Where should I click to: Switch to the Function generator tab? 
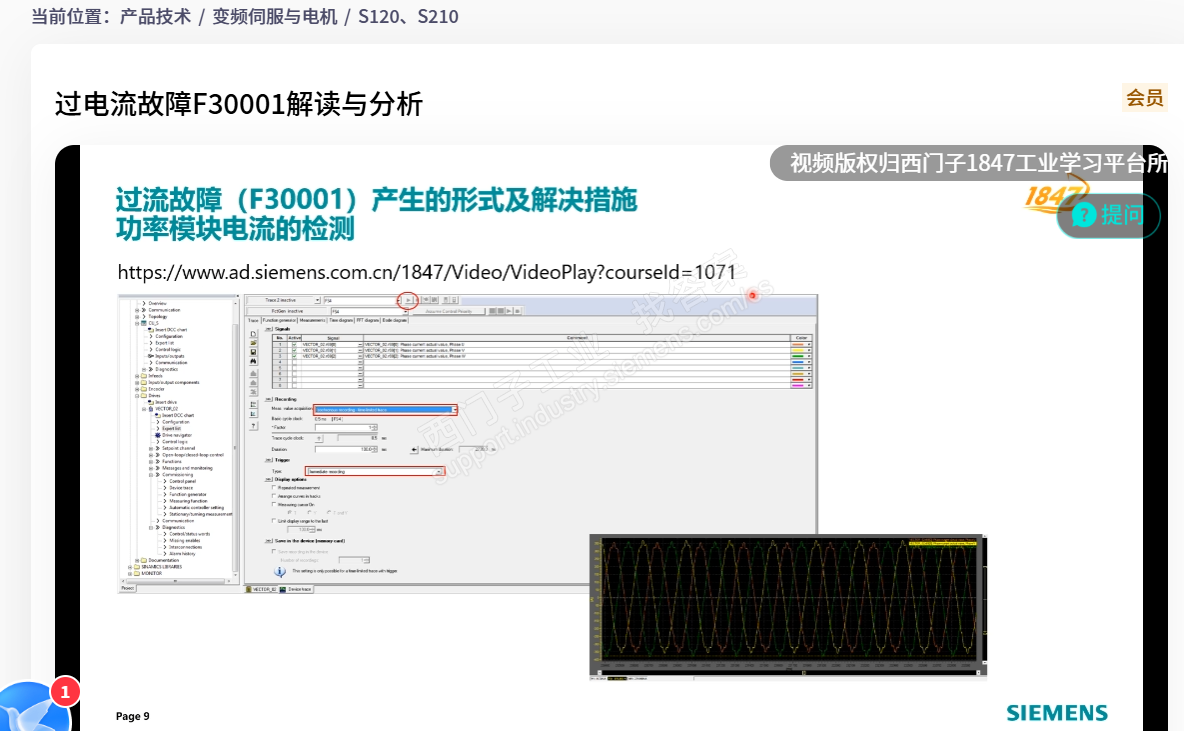click(279, 320)
